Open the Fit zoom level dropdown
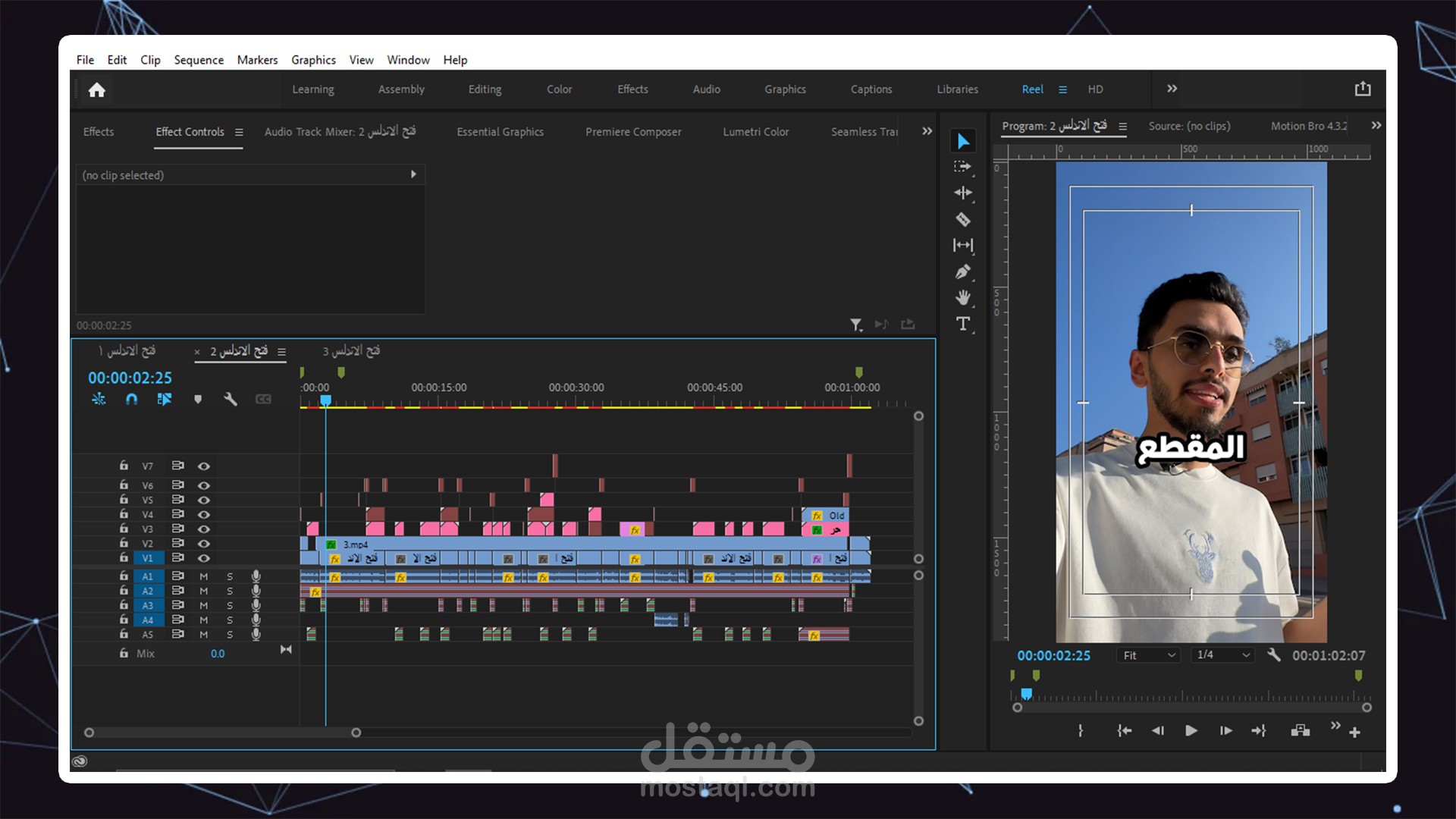1456x819 pixels. [1149, 655]
